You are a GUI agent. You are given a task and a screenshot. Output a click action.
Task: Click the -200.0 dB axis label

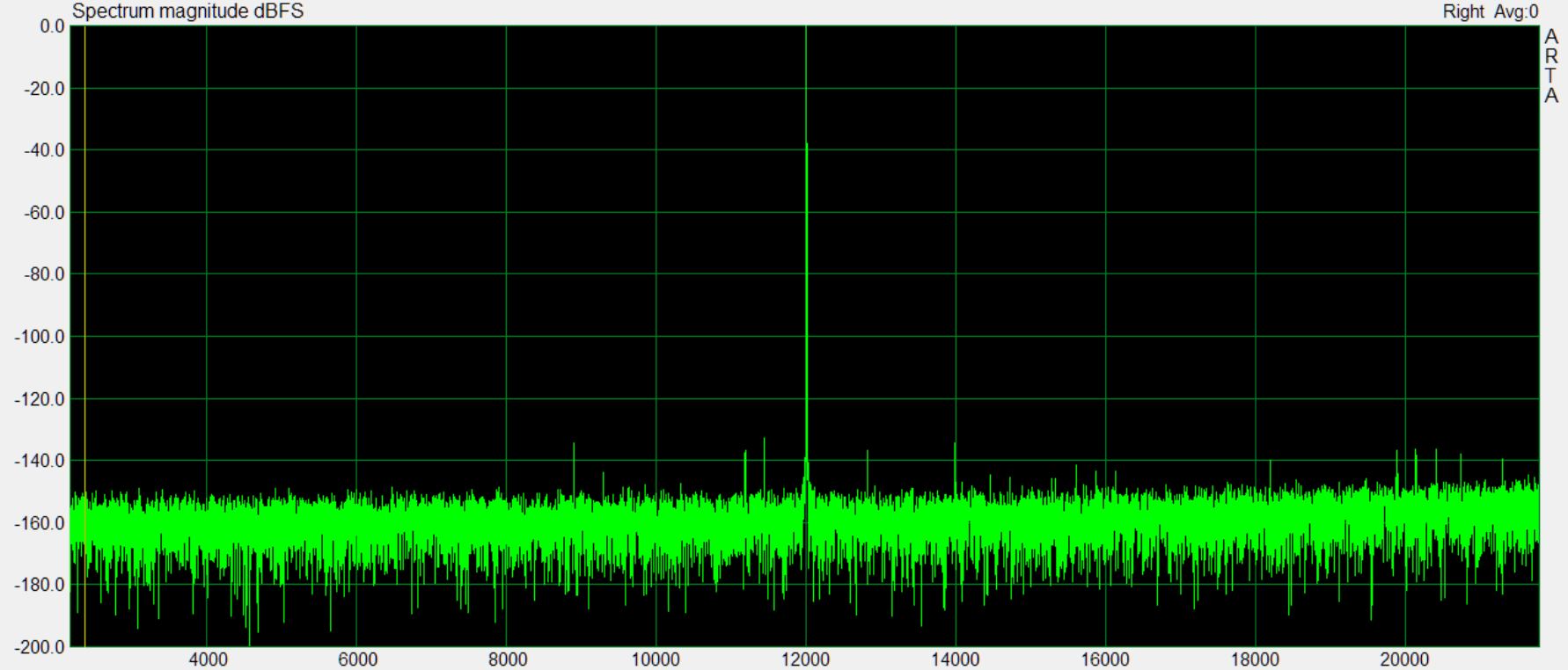(41, 647)
